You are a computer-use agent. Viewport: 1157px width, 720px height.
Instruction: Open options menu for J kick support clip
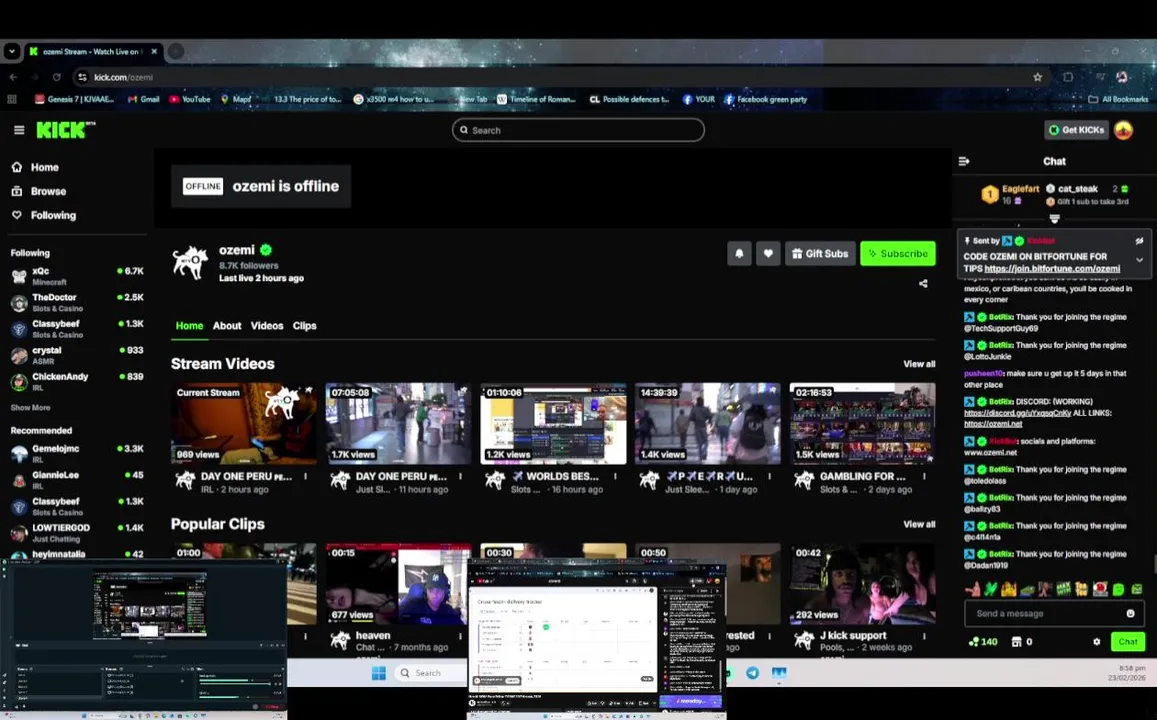coord(925,636)
